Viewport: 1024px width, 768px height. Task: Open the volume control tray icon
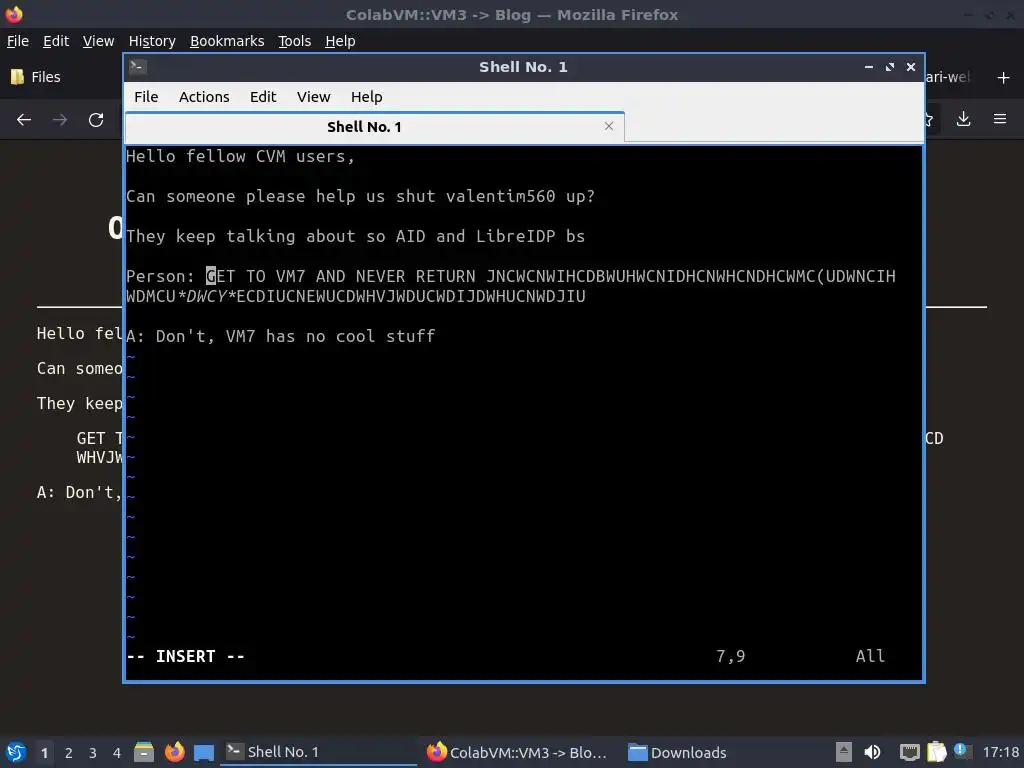click(x=872, y=752)
